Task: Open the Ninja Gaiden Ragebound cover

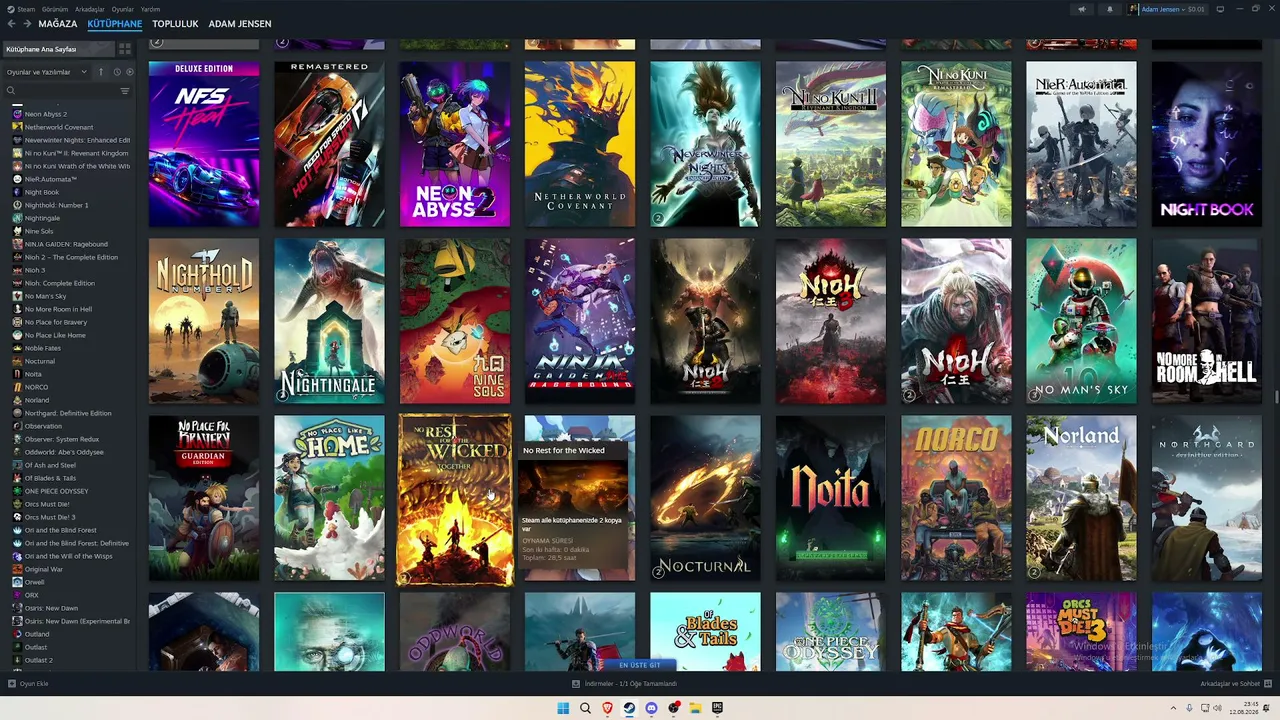Action: [580, 321]
